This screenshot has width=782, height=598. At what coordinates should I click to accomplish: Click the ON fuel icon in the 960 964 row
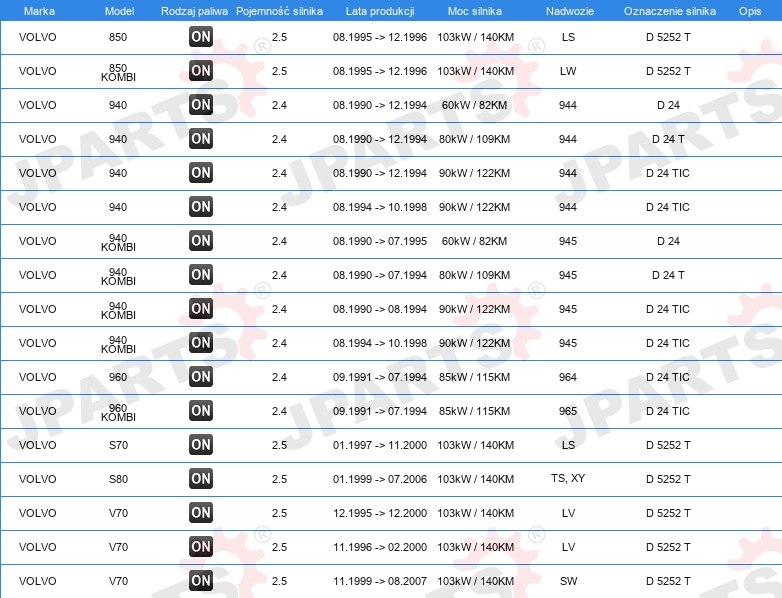point(201,377)
